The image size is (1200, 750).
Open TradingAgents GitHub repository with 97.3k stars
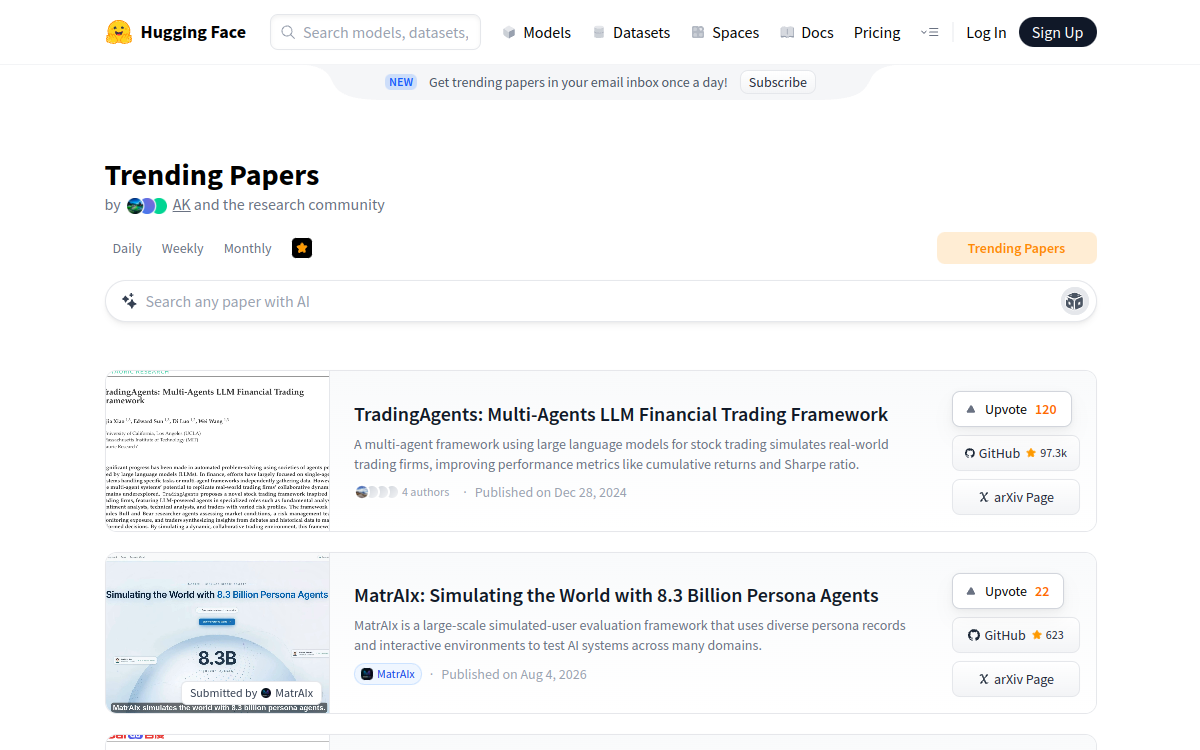click(x=1015, y=453)
